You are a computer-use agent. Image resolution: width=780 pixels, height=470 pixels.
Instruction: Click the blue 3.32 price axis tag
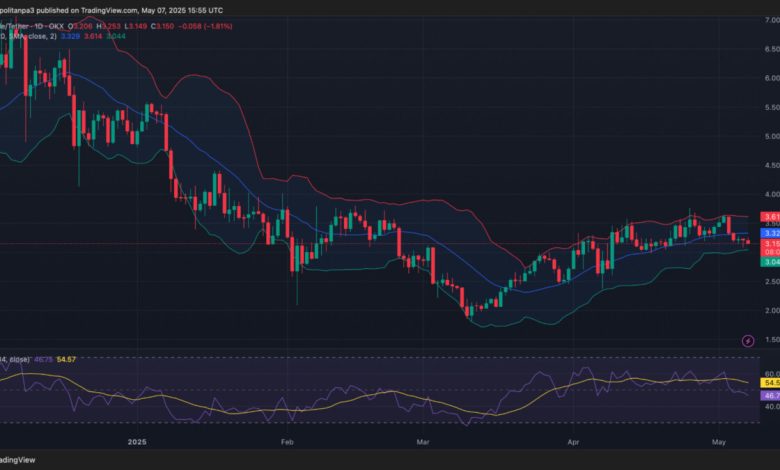[x=770, y=233]
